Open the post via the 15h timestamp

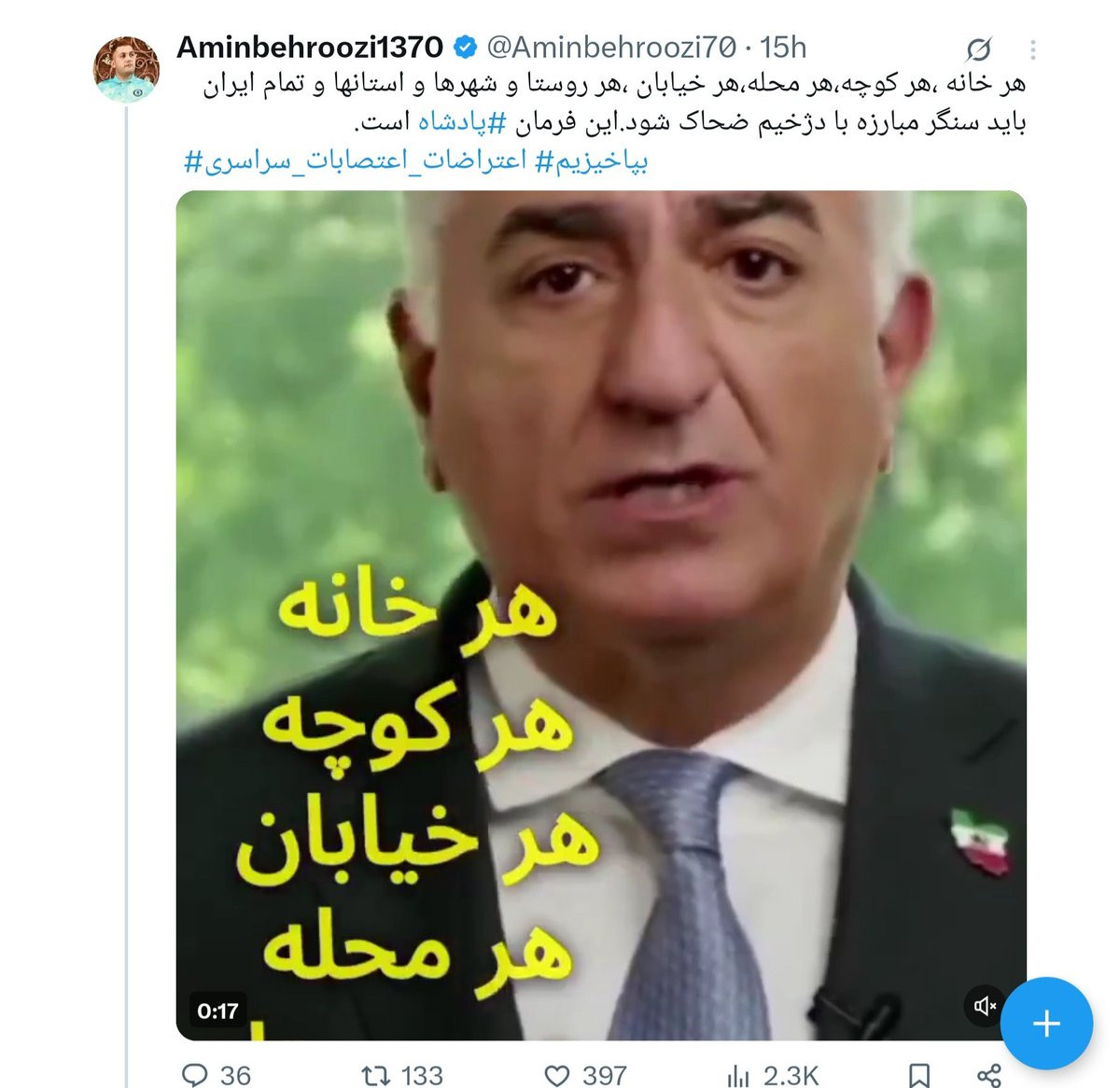tap(783, 47)
